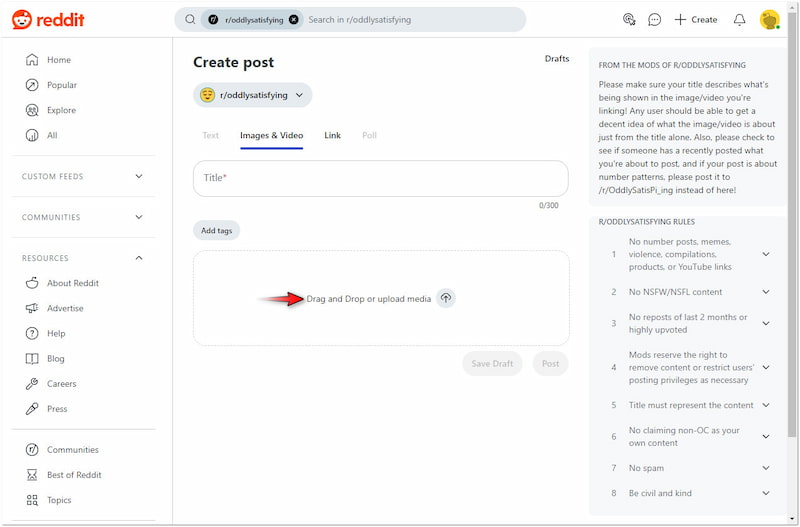Screen dimensions: 800x527
Task: Open Explore from the sidebar
Action: 61,110
